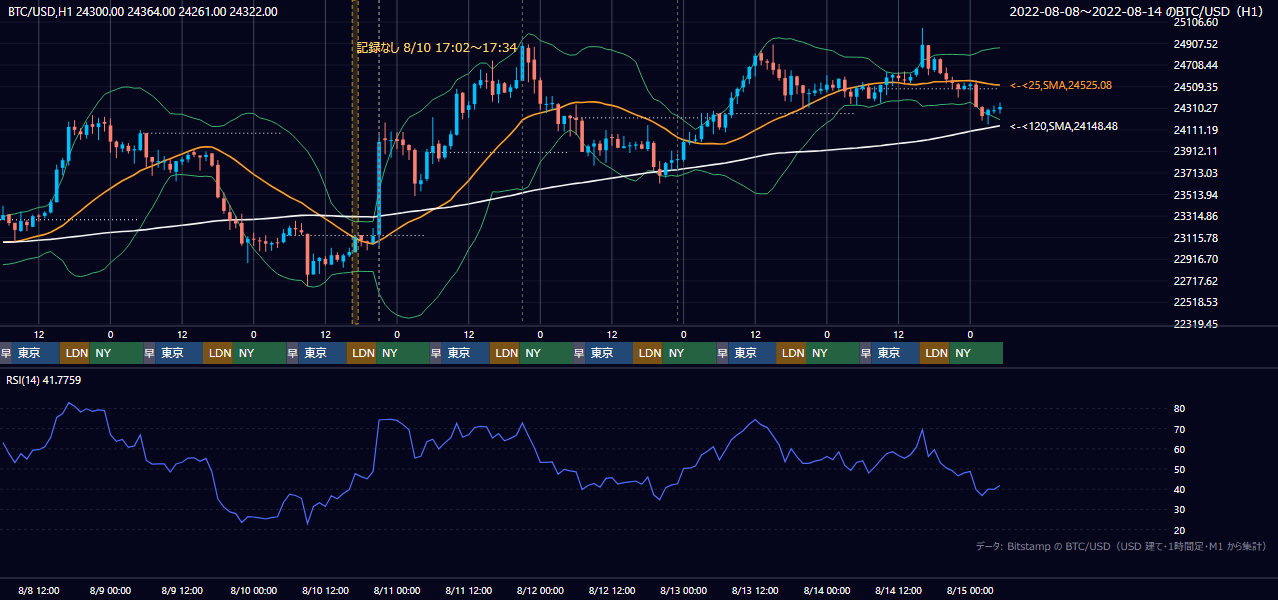Screen dimensions: 1278x600
Task: Click the 8/10 12:00 date label
Action: tap(325, 590)
